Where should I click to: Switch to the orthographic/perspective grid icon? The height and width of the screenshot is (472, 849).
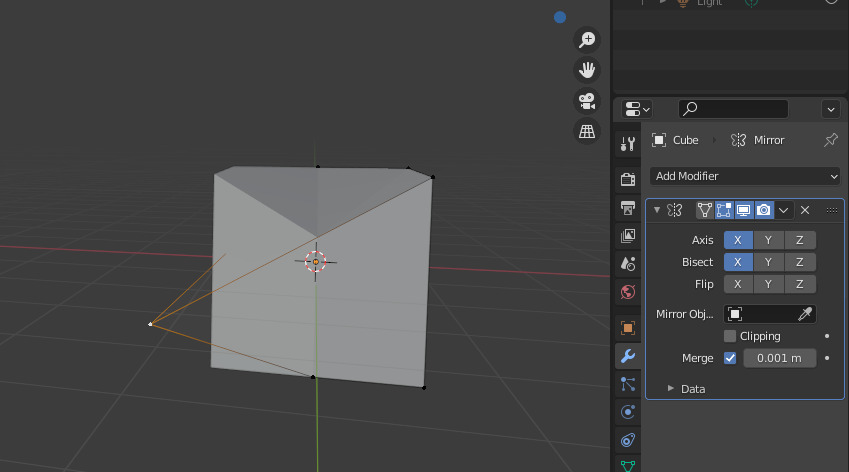[587, 131]
